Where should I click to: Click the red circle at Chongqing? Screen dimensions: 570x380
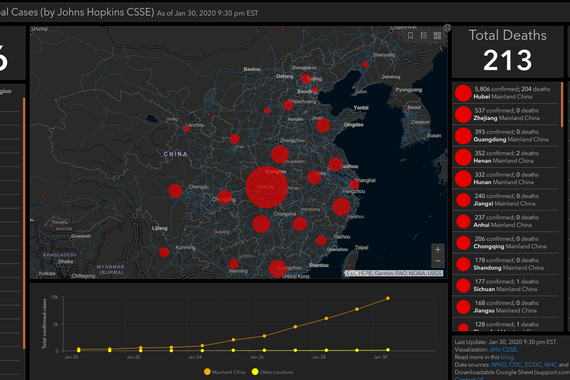pos(225,197)
